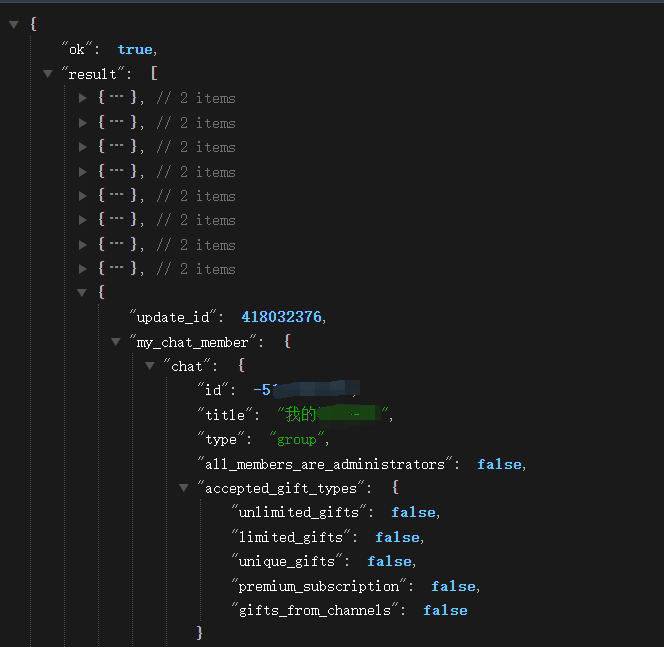Collapse the "chat" object
The width and height of the screenshot is (664, 647).
click(150, 366)
